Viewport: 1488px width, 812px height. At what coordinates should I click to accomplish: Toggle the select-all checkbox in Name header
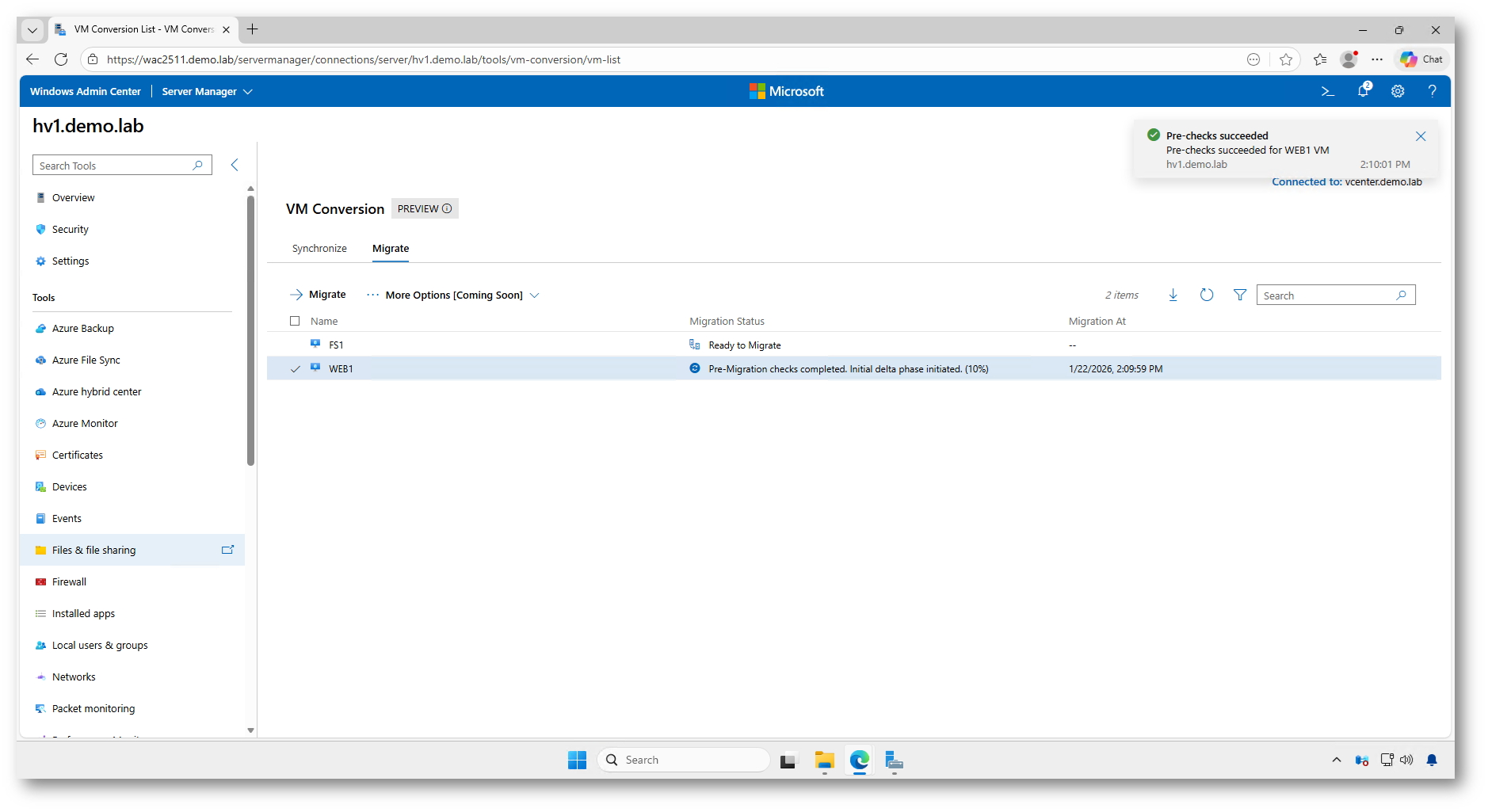point(295,322)
